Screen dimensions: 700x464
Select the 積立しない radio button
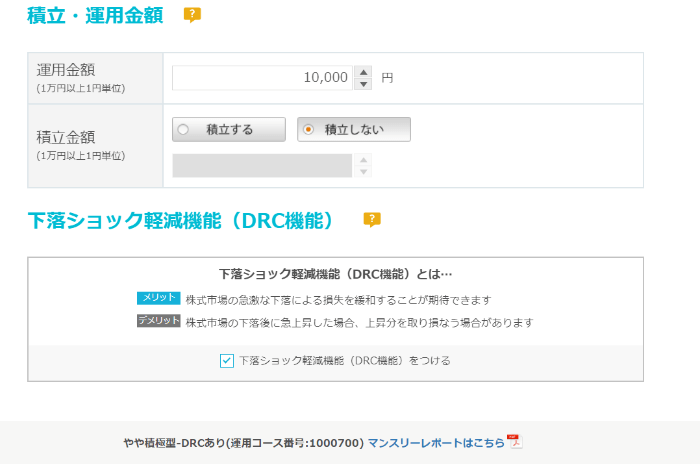(x=354, y=130)
